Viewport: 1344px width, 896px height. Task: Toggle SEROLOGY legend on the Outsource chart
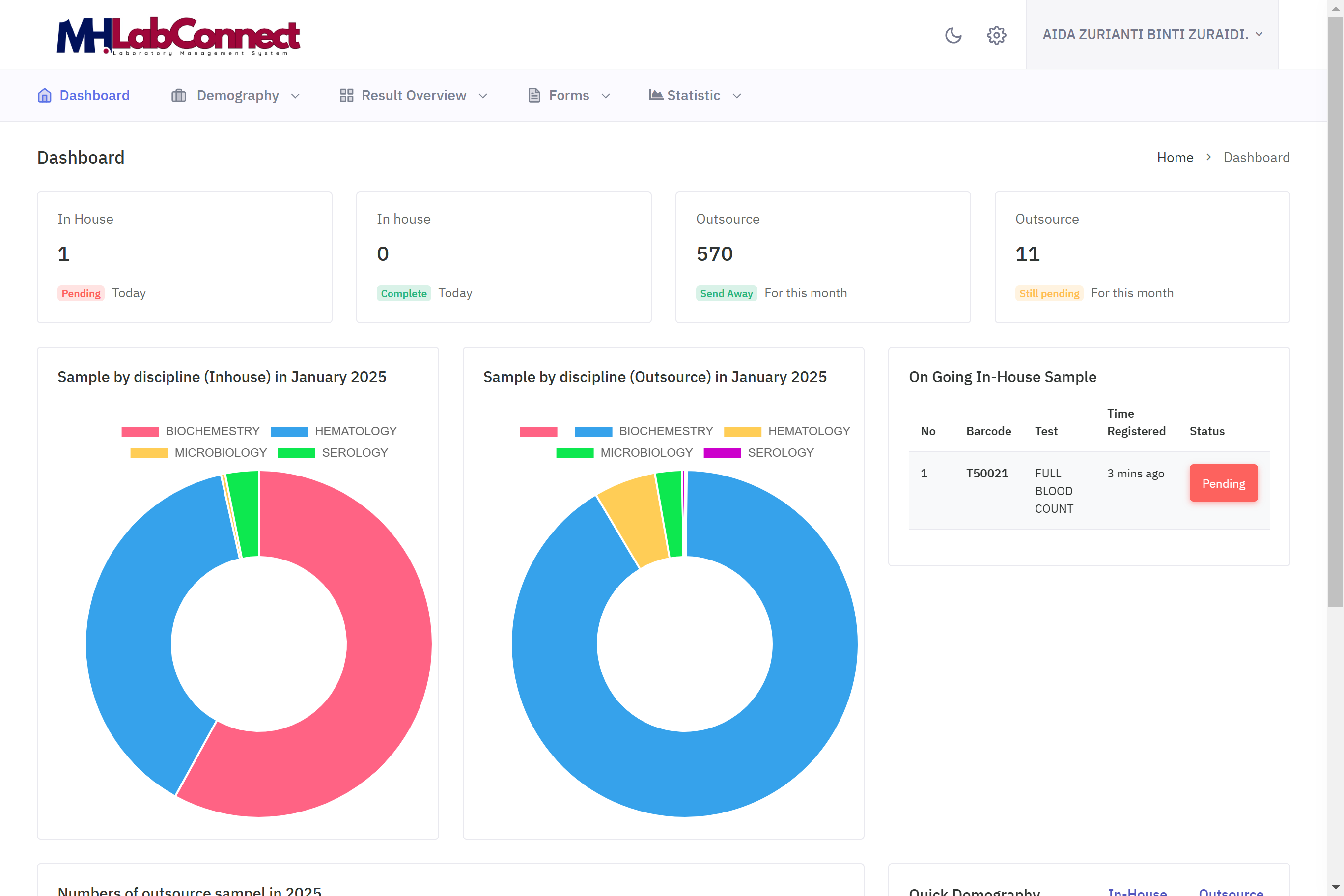click(781, 452)
